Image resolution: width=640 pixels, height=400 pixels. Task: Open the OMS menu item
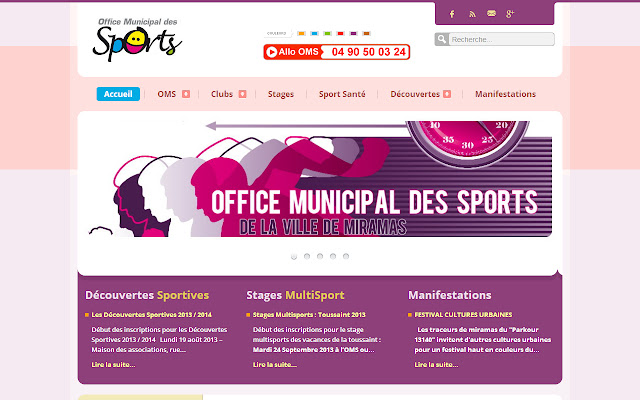point(167,94)
